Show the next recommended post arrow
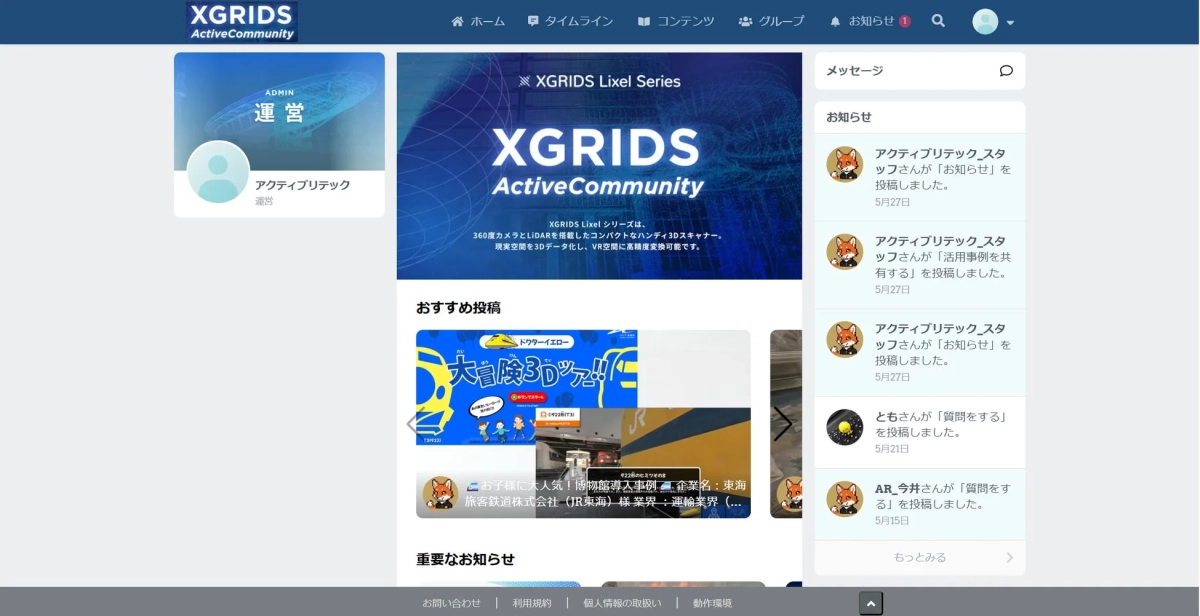 pos(783,424)
